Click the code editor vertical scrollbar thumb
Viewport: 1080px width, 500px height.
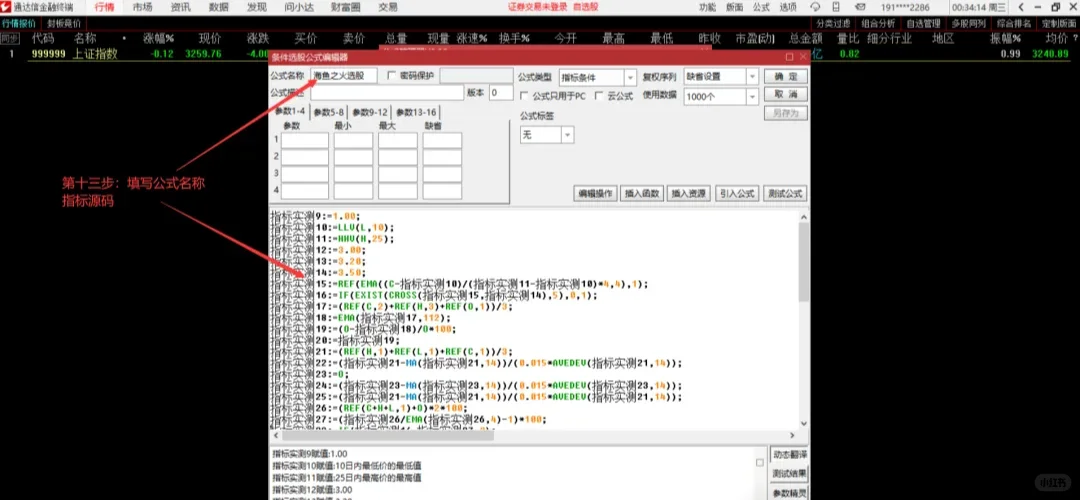click(x=803, y=262)
